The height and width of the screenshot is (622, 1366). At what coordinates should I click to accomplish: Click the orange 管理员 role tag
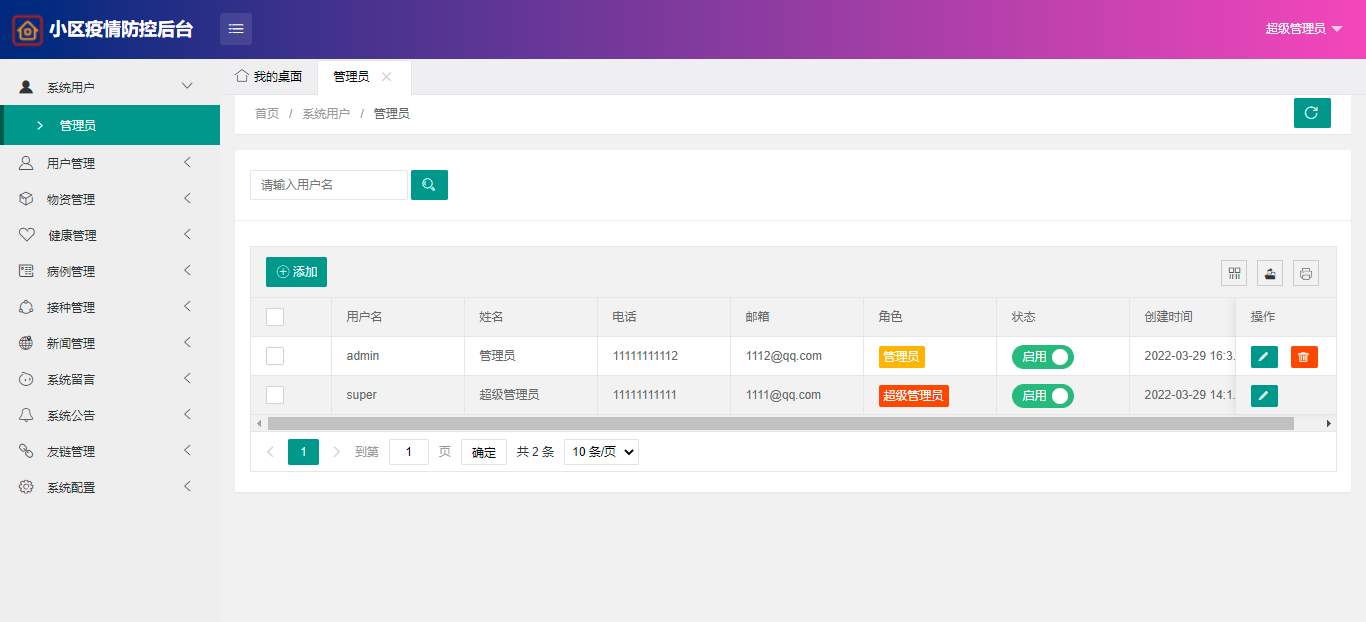click(x=902, y=357)
